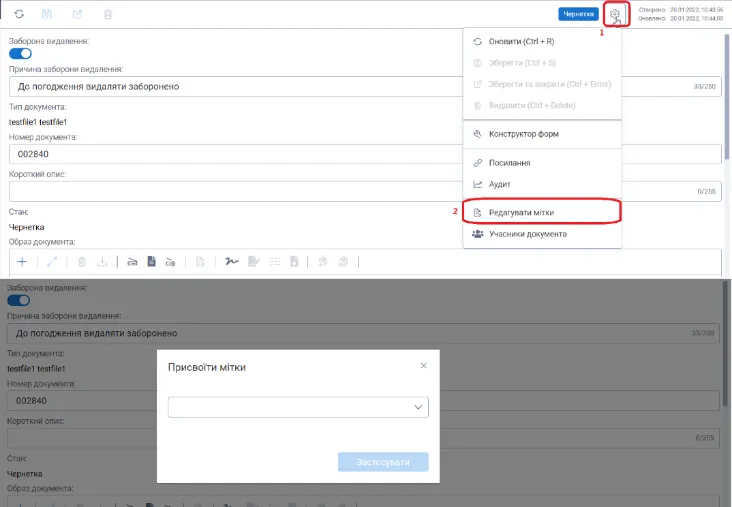
Task: Click the scanner icon in file toolbar
Action: [x=132, y=262]
